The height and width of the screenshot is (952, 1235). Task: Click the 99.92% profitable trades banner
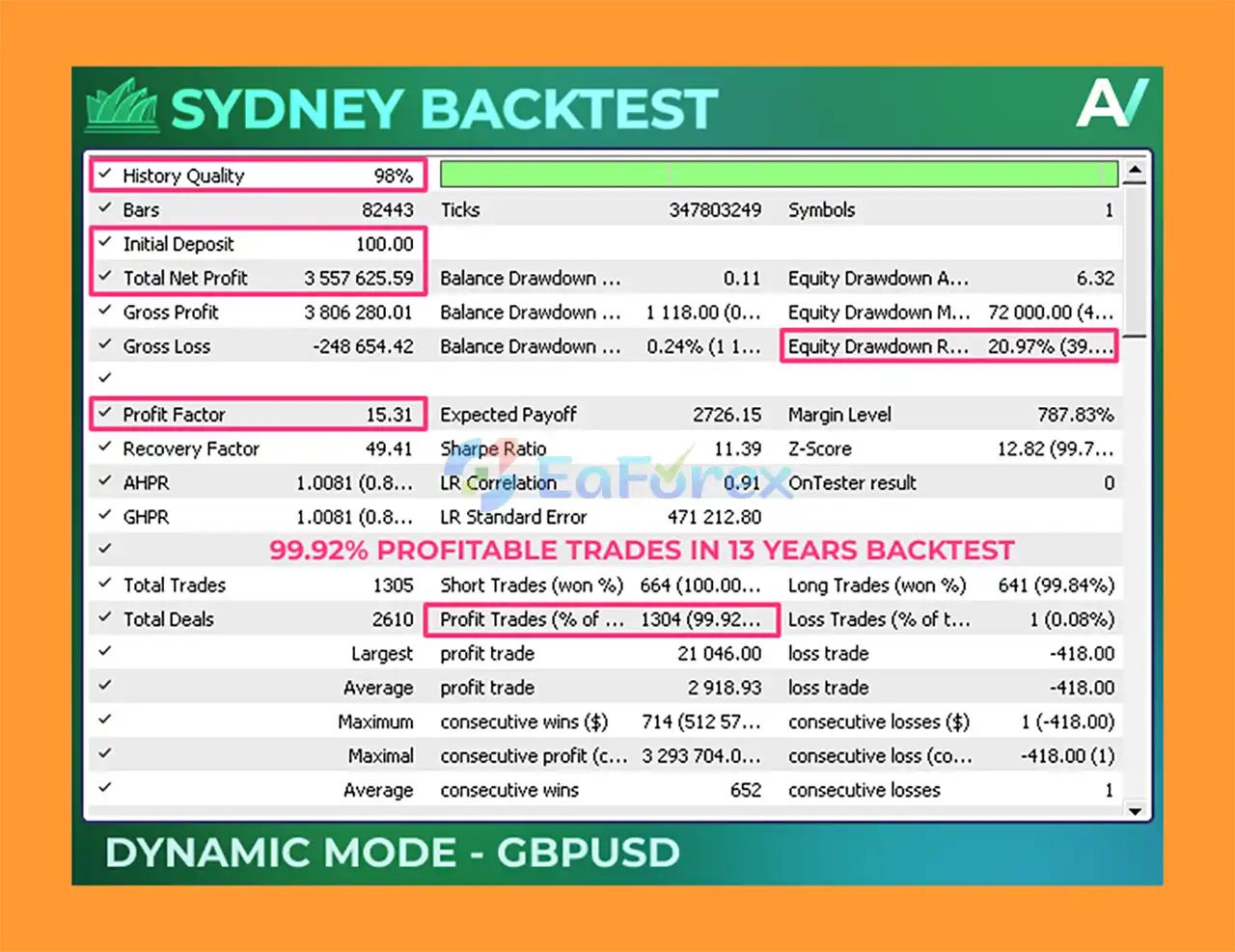click(642, 550)
